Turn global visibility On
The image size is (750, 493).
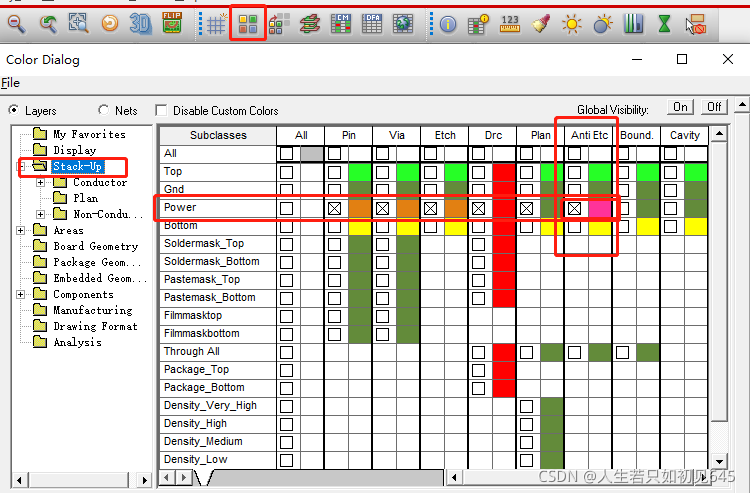680,108
